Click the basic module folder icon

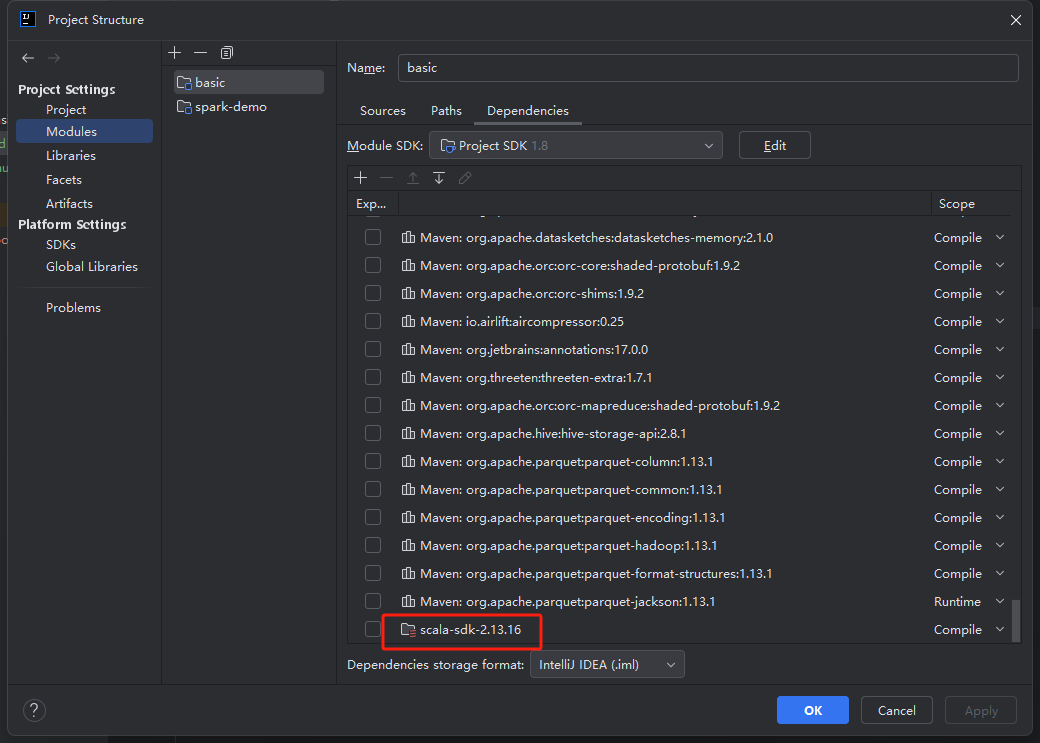pos(184,83)
